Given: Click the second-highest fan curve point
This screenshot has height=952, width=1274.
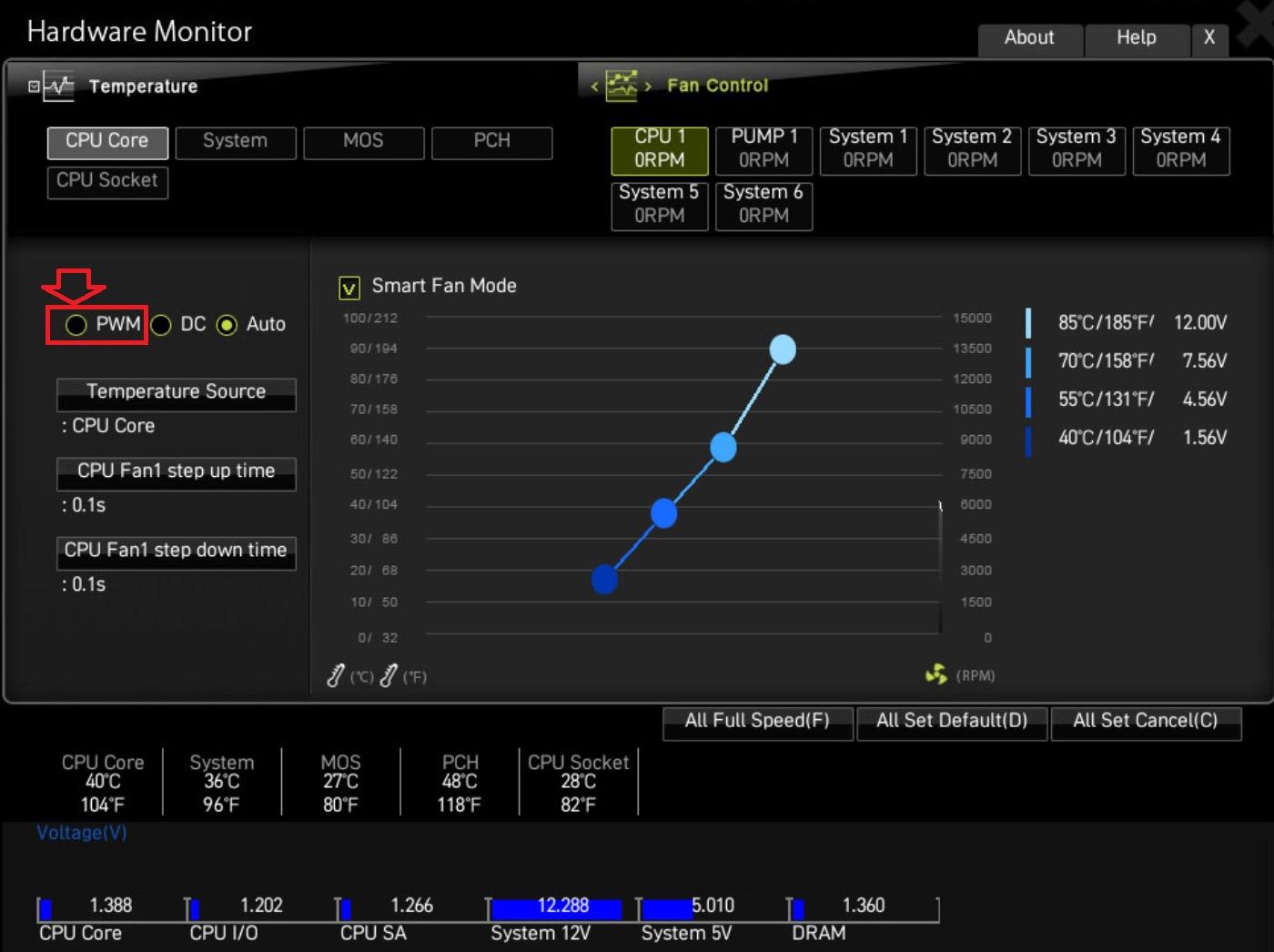Looking at the screenshot, I should (723, 447).
